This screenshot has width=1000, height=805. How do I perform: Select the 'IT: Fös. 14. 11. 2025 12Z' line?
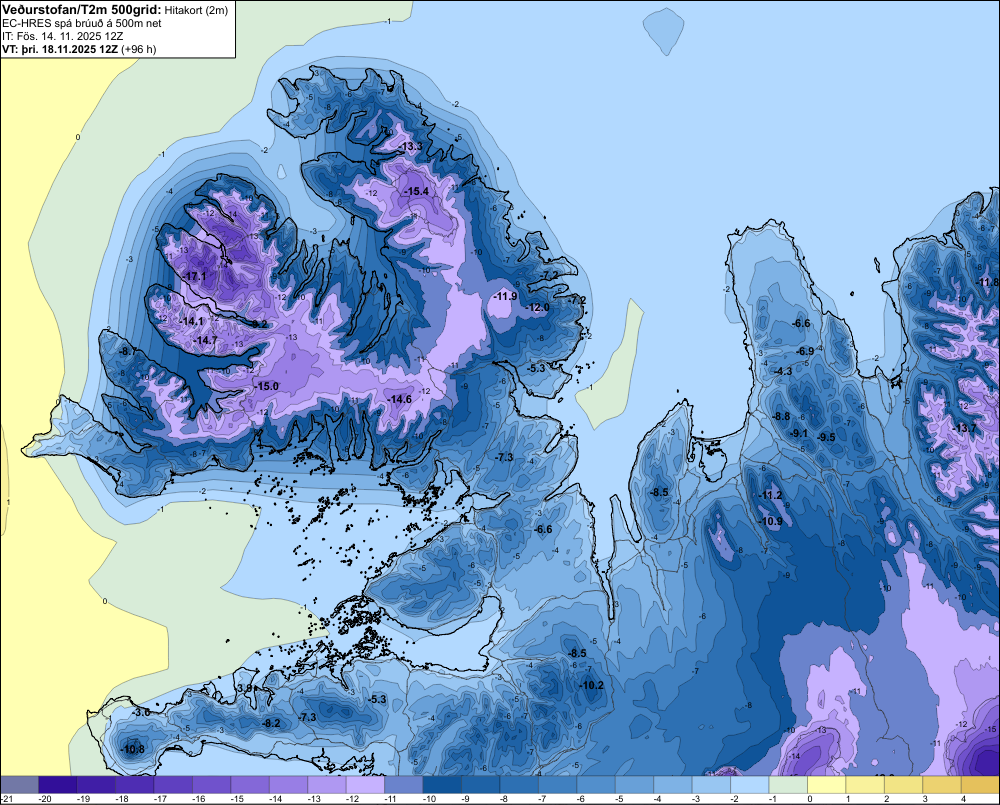pyautogui.click(x=64, y=36)
